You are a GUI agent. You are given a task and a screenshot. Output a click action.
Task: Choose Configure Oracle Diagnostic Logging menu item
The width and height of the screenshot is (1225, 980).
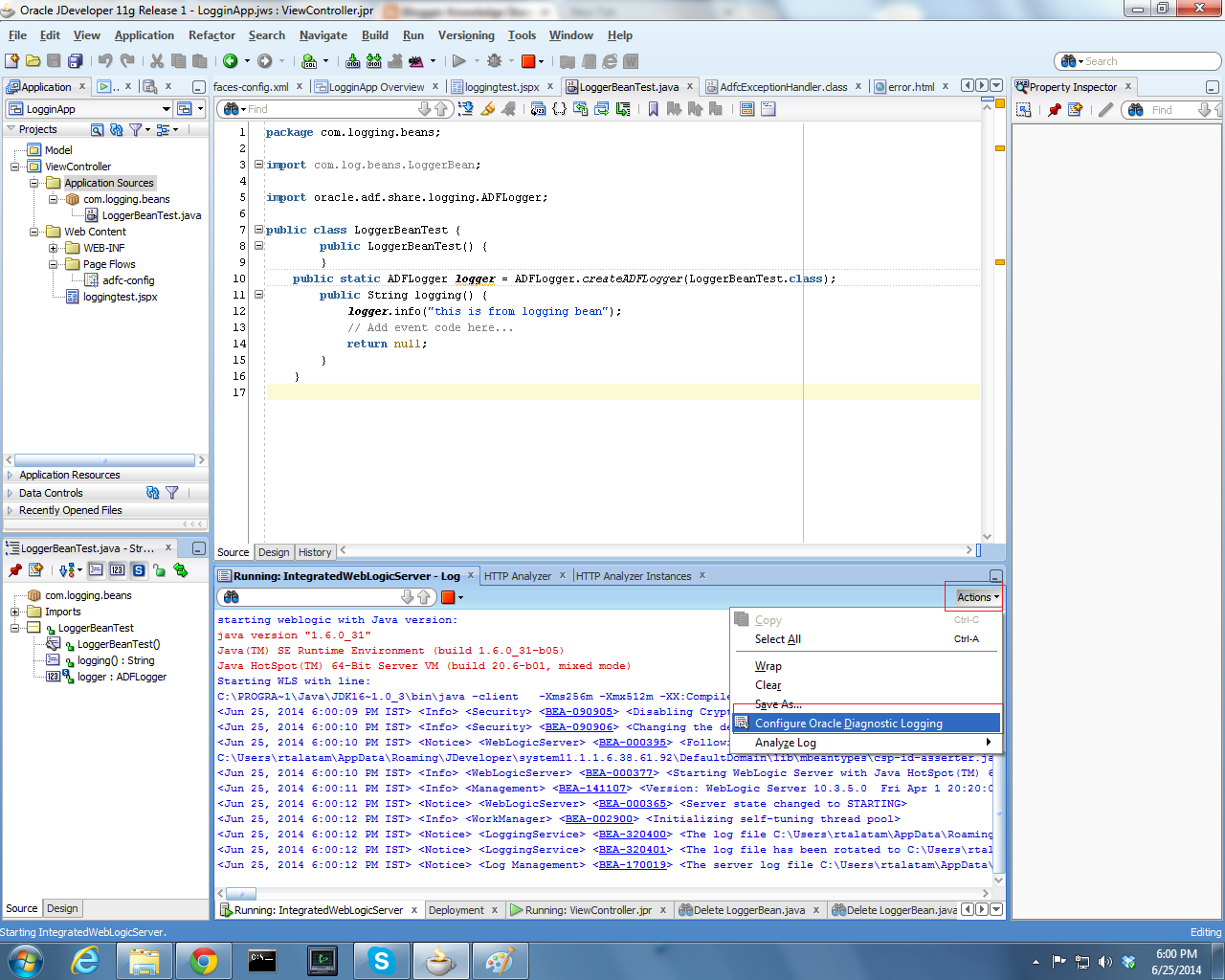click(x=867, y=724)
